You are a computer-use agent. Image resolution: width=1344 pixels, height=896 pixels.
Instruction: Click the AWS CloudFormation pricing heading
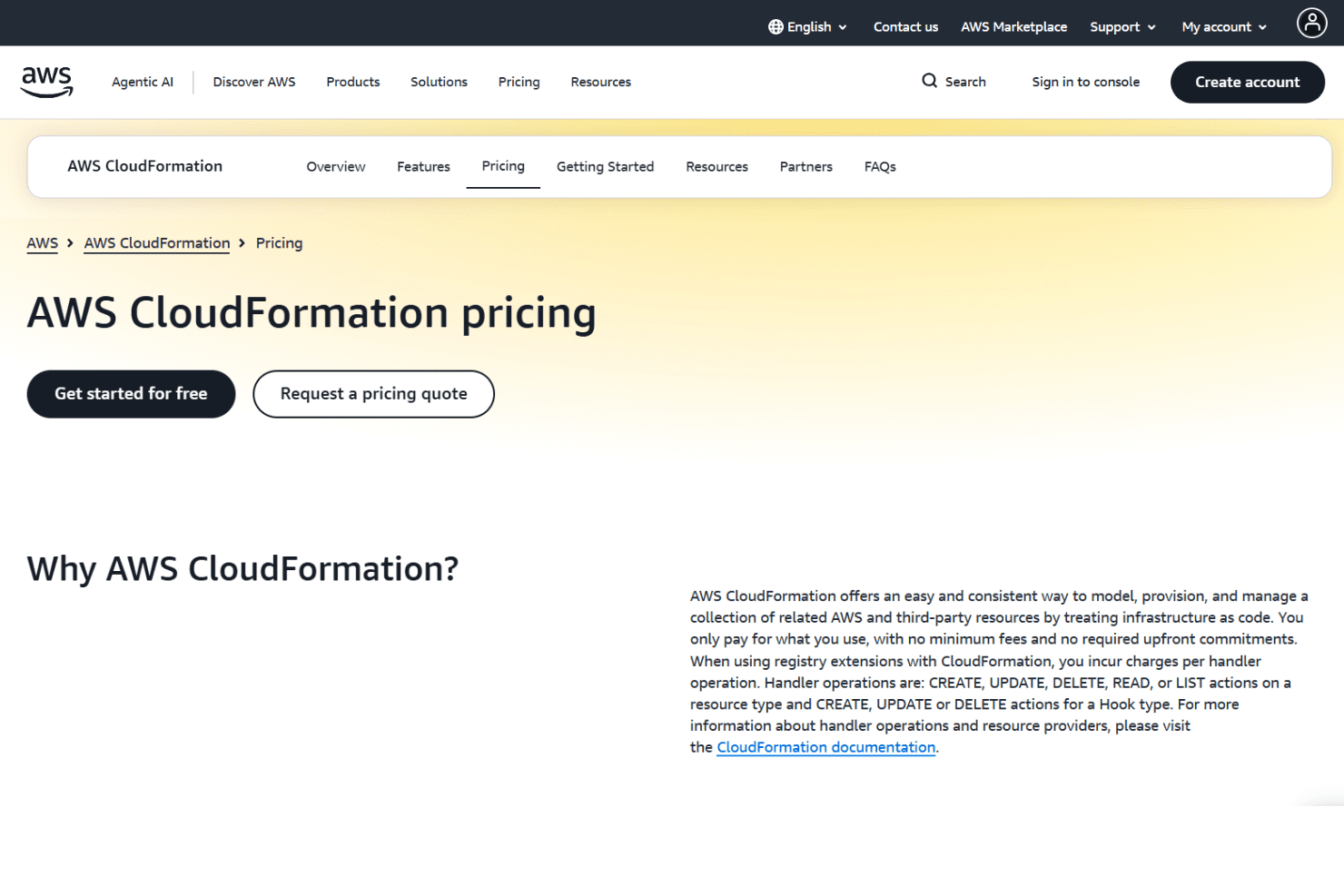[x=311, y=313]
